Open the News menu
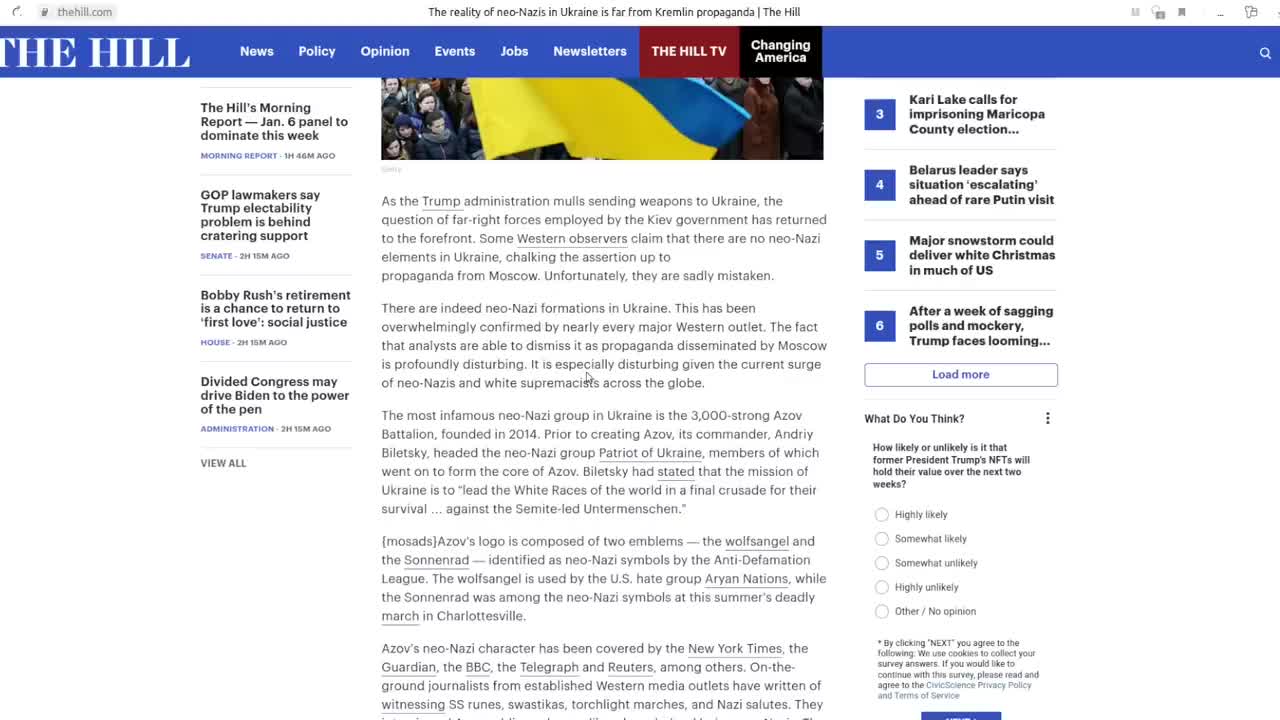Viewport: 1280px width, 720px height. (x=257, y=51)
